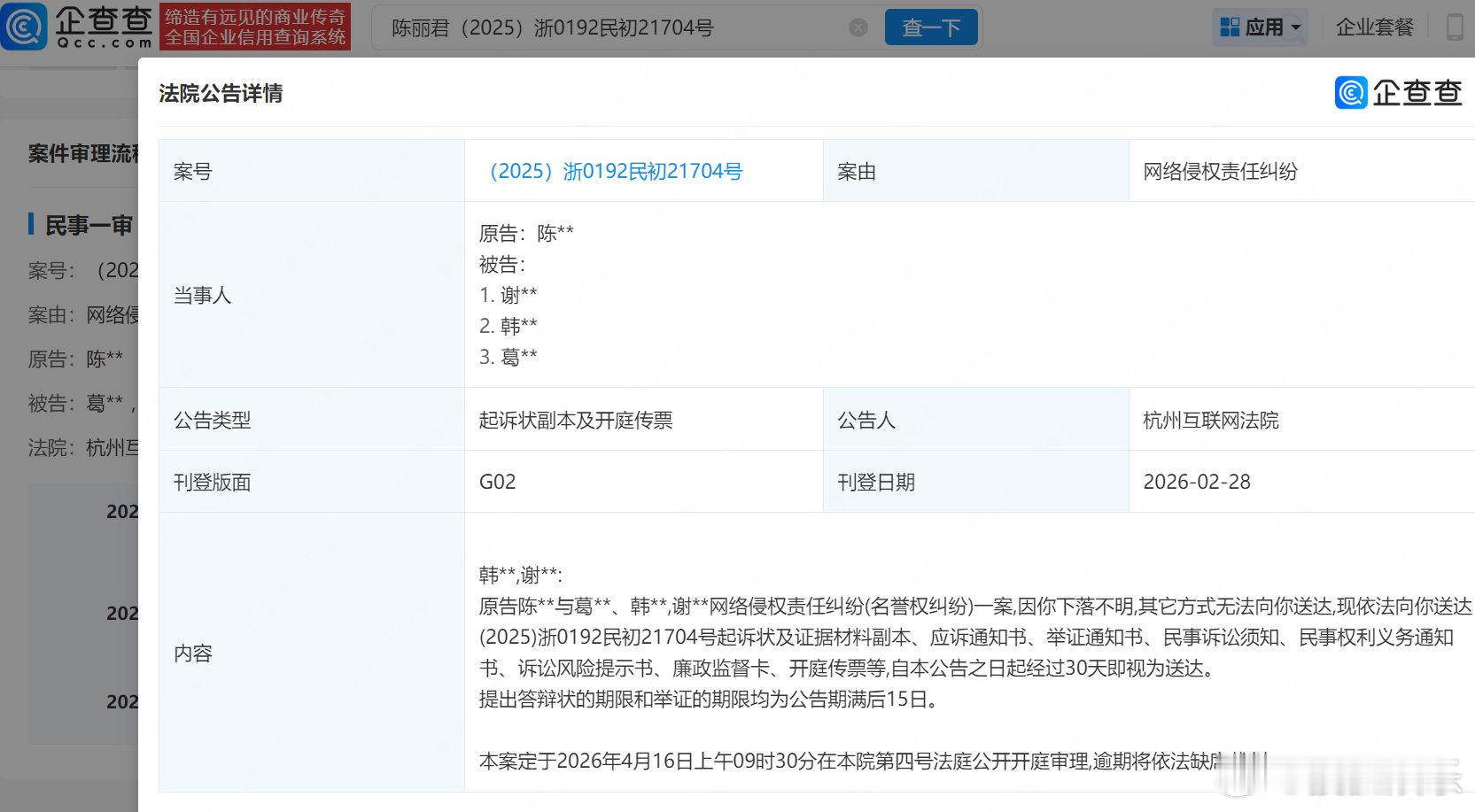Click the red slogan banner 缔造有远见的商业传奇
This screenshot has width=1475, height=812.
(x=255, y=27)
